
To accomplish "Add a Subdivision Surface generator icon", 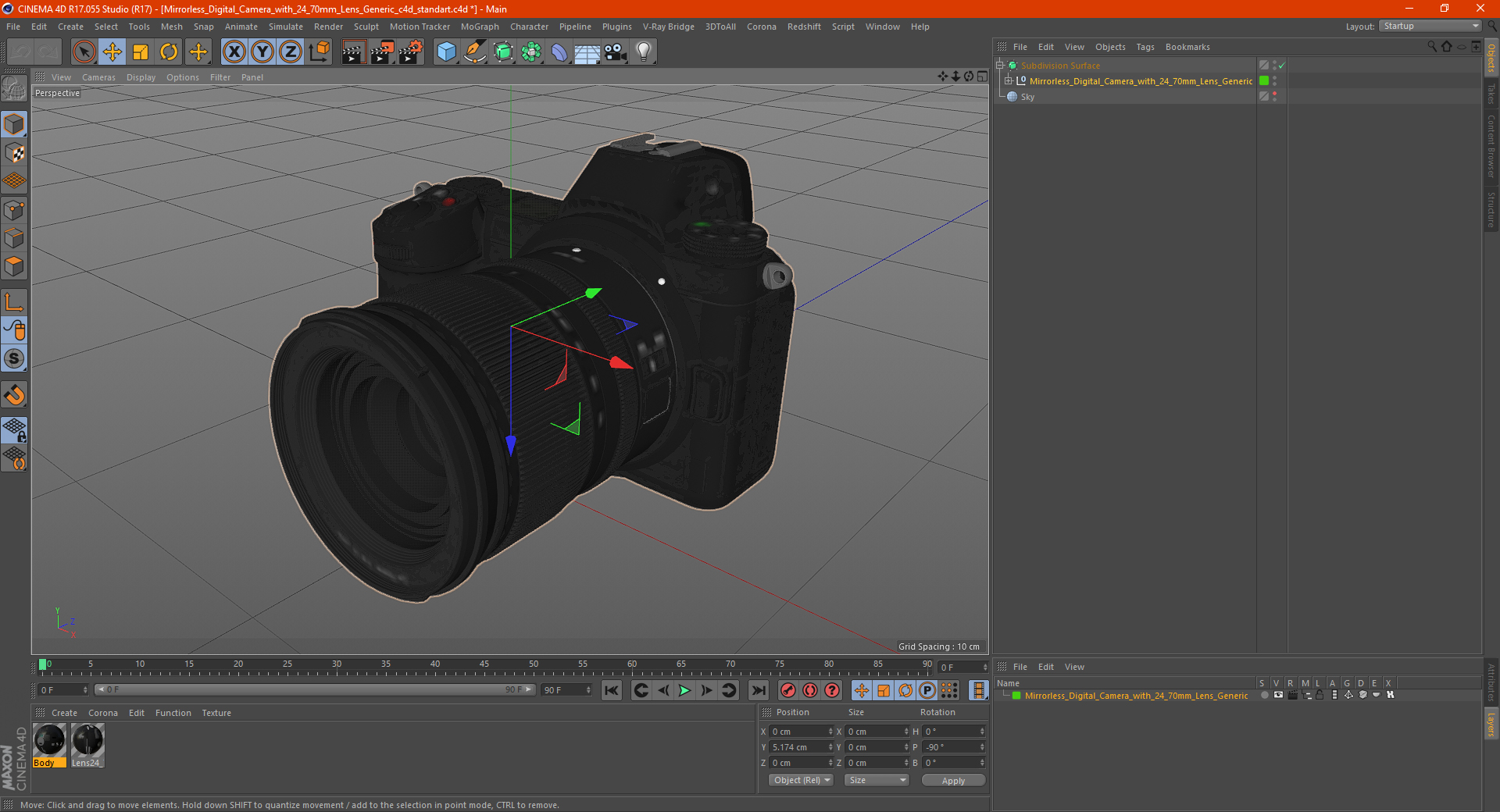I will 503,52.
